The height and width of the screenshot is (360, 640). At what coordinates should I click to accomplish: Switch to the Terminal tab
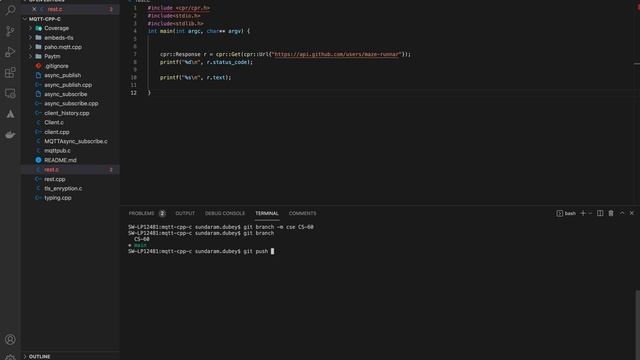267,213
